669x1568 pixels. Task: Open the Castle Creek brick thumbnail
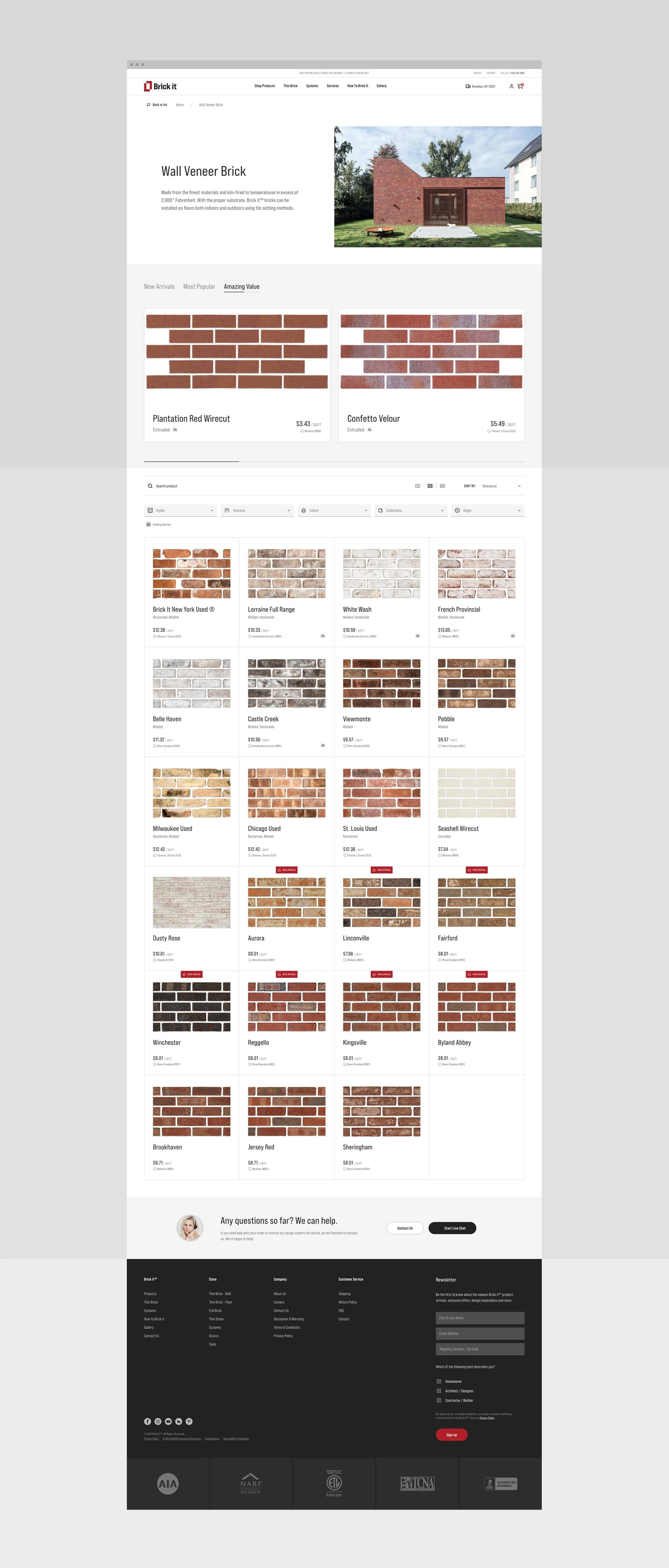pyautogui.click(x=287, y=683)
